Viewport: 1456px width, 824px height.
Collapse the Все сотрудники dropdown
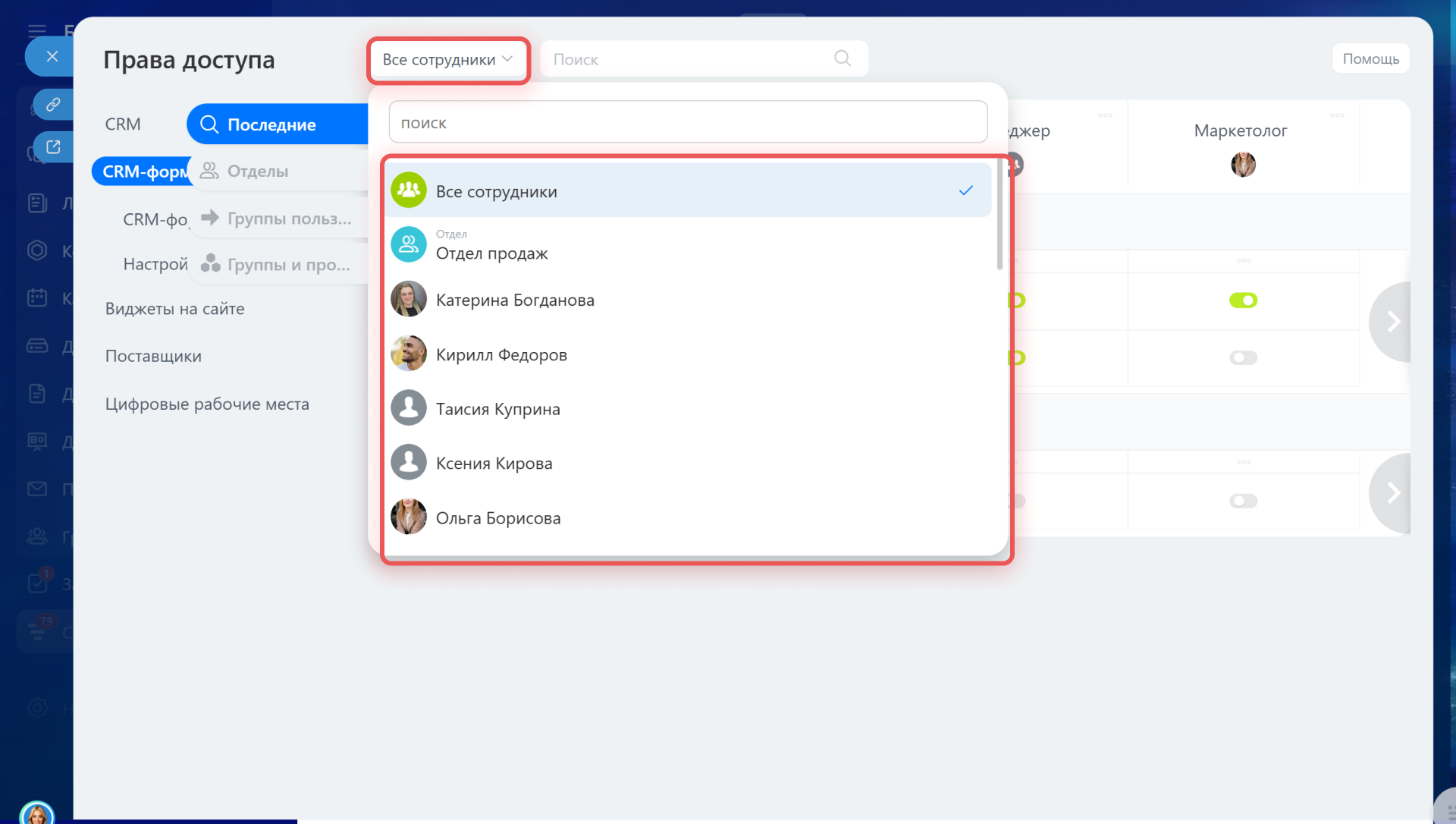coord(447,60)
